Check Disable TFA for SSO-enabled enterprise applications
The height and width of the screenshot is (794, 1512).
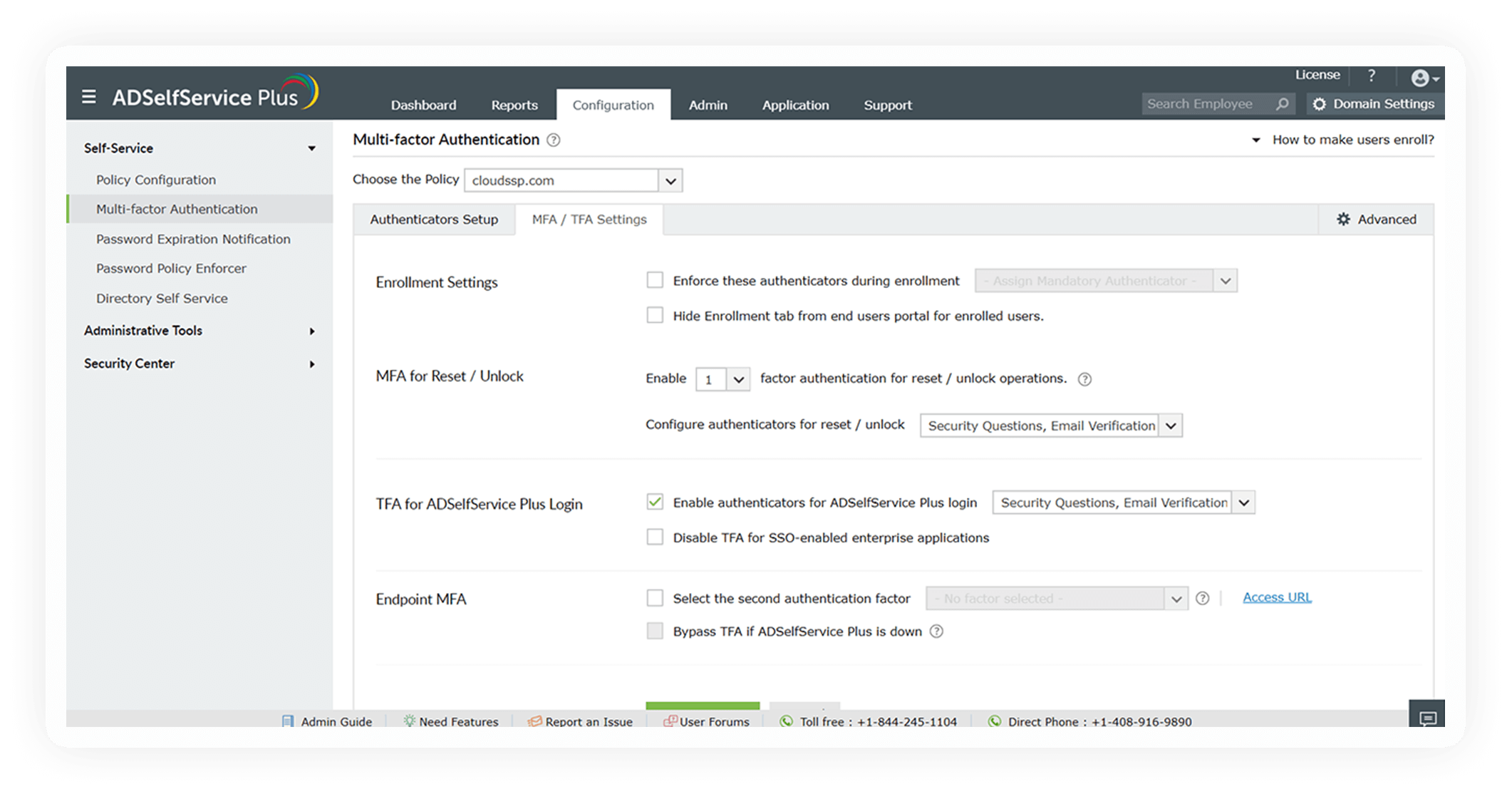654,537
